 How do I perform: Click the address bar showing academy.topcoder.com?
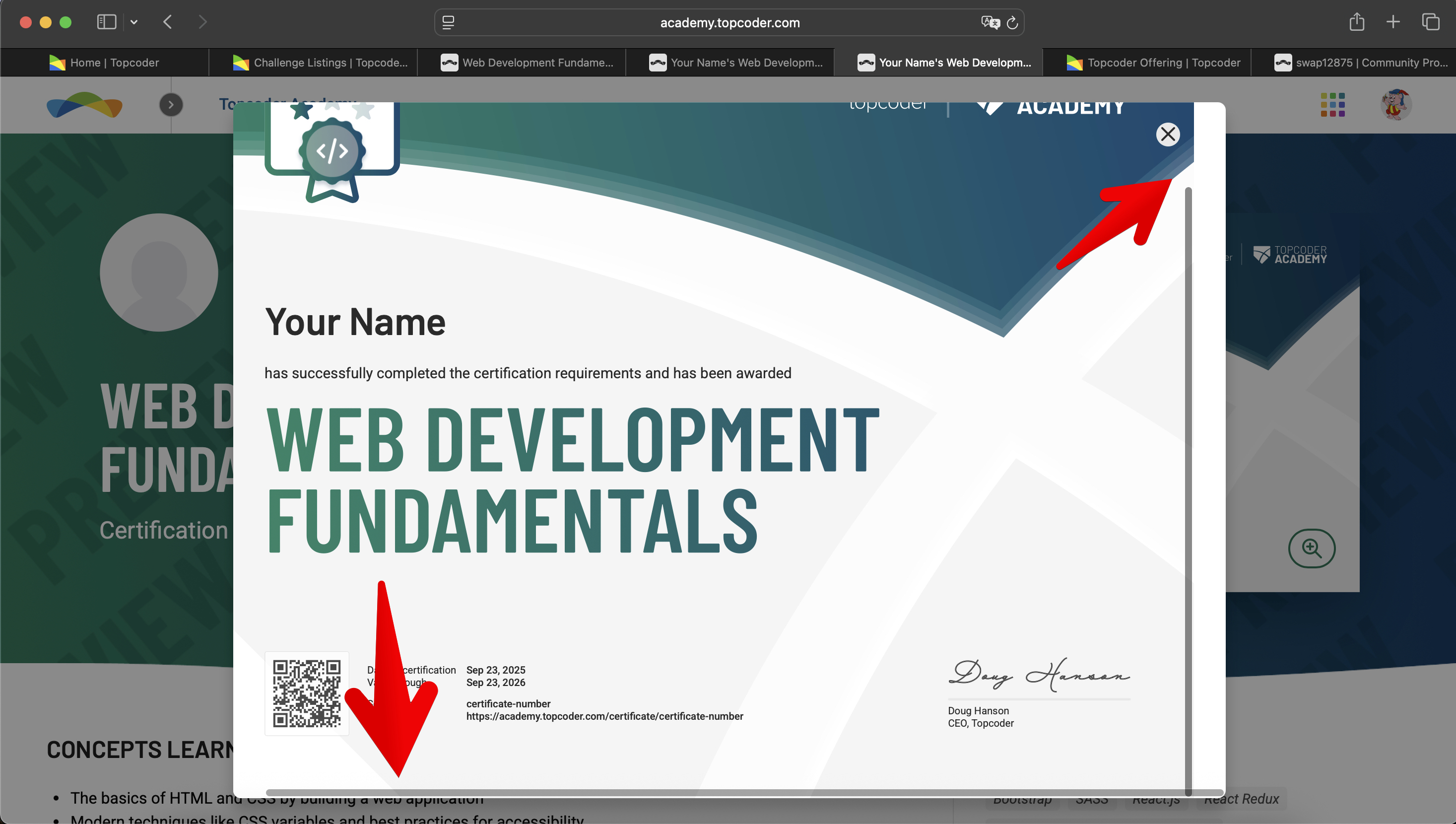tap(729, 23)
